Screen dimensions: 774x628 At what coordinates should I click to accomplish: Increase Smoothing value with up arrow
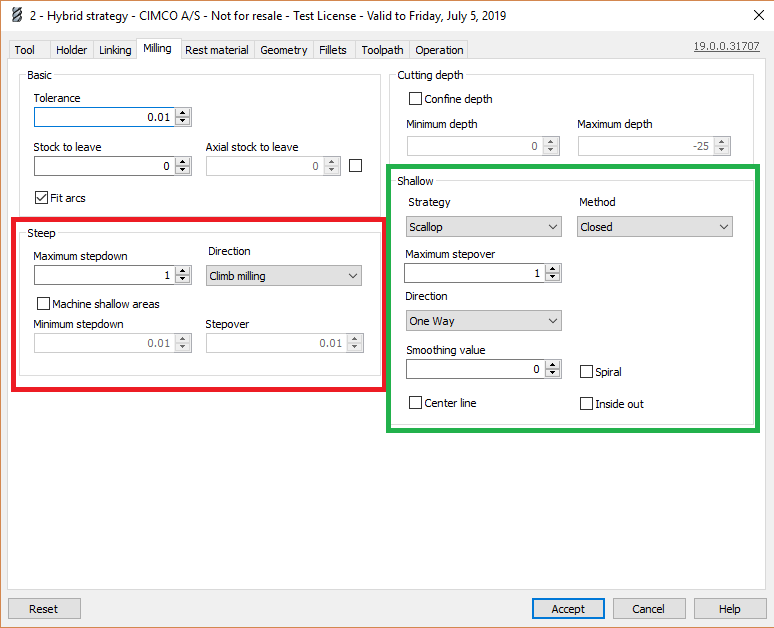pos(553,365)
